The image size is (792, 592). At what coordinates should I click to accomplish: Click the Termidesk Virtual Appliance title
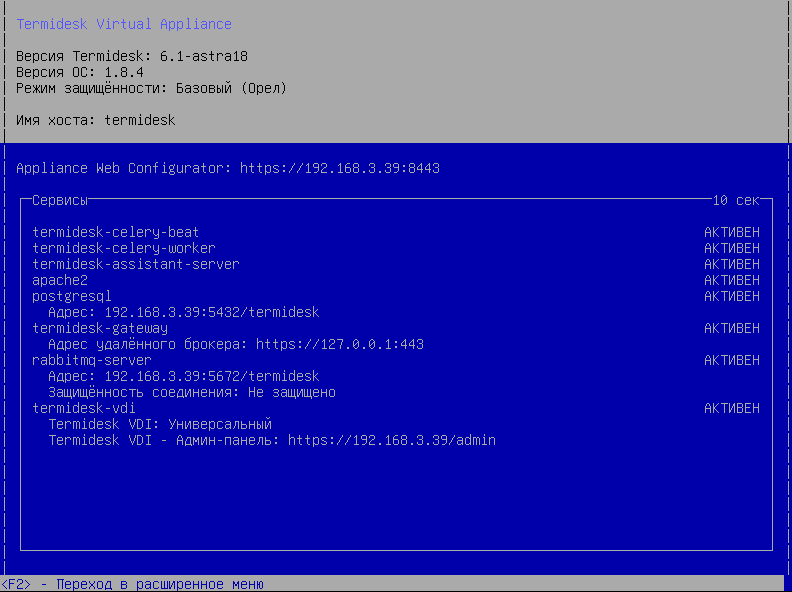124,24
